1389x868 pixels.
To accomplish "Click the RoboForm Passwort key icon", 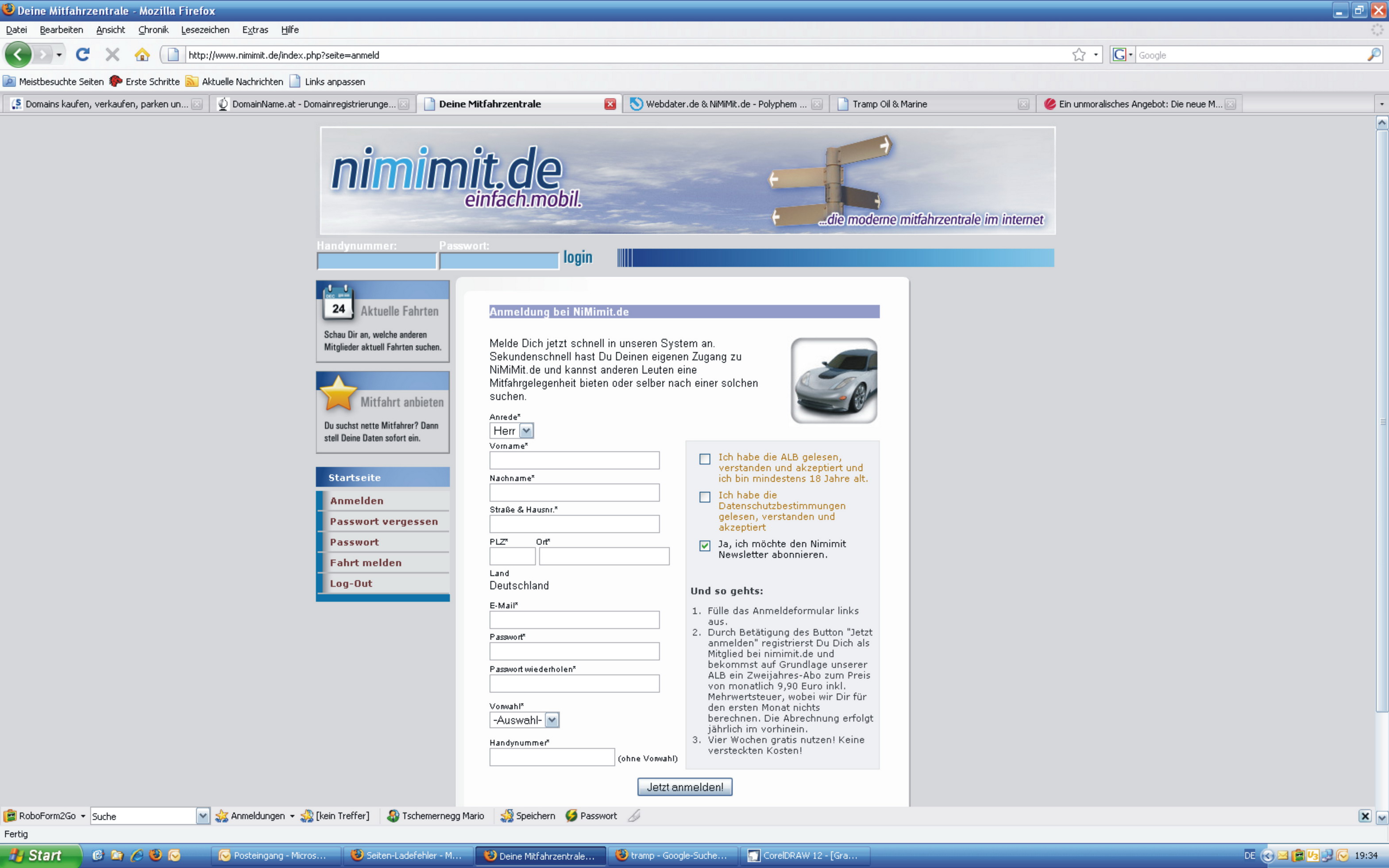I will (x=572, y=815).
